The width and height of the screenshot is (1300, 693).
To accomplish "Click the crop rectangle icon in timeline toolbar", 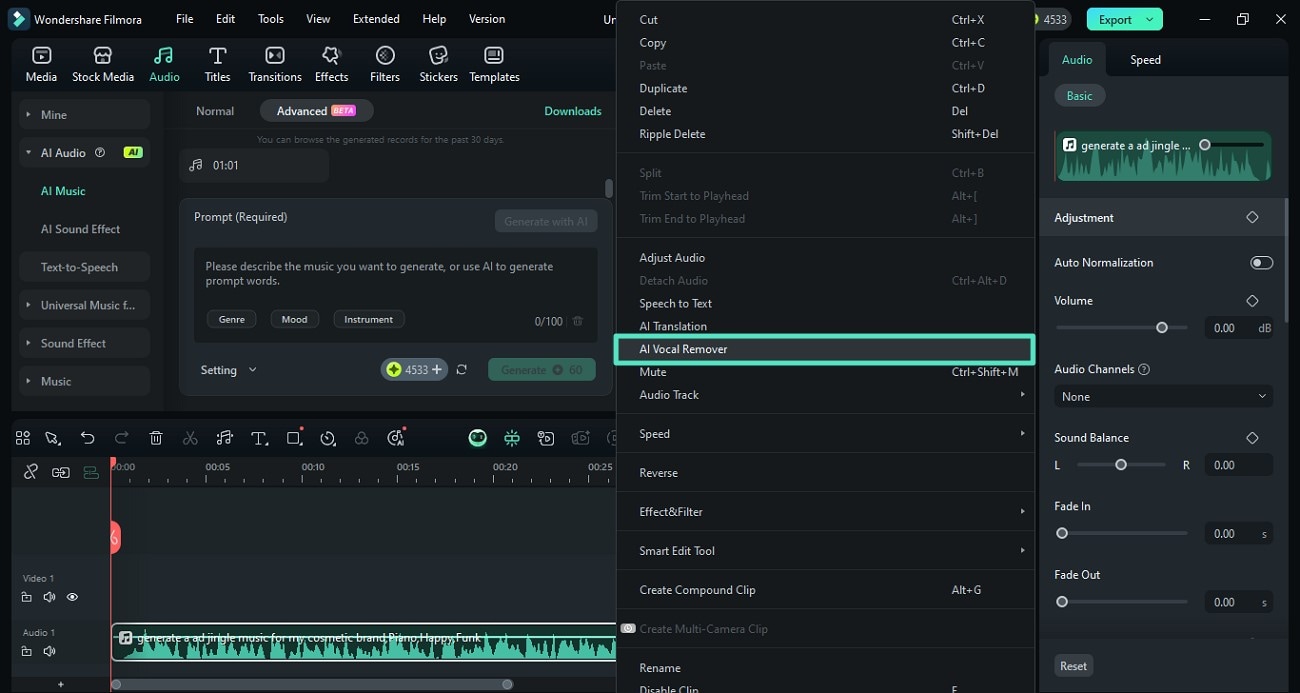I will point(294,438).
